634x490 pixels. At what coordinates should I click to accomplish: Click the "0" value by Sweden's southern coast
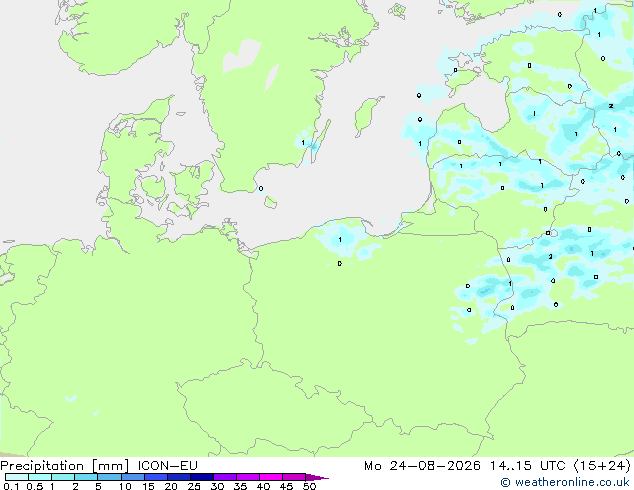point(261,188)
